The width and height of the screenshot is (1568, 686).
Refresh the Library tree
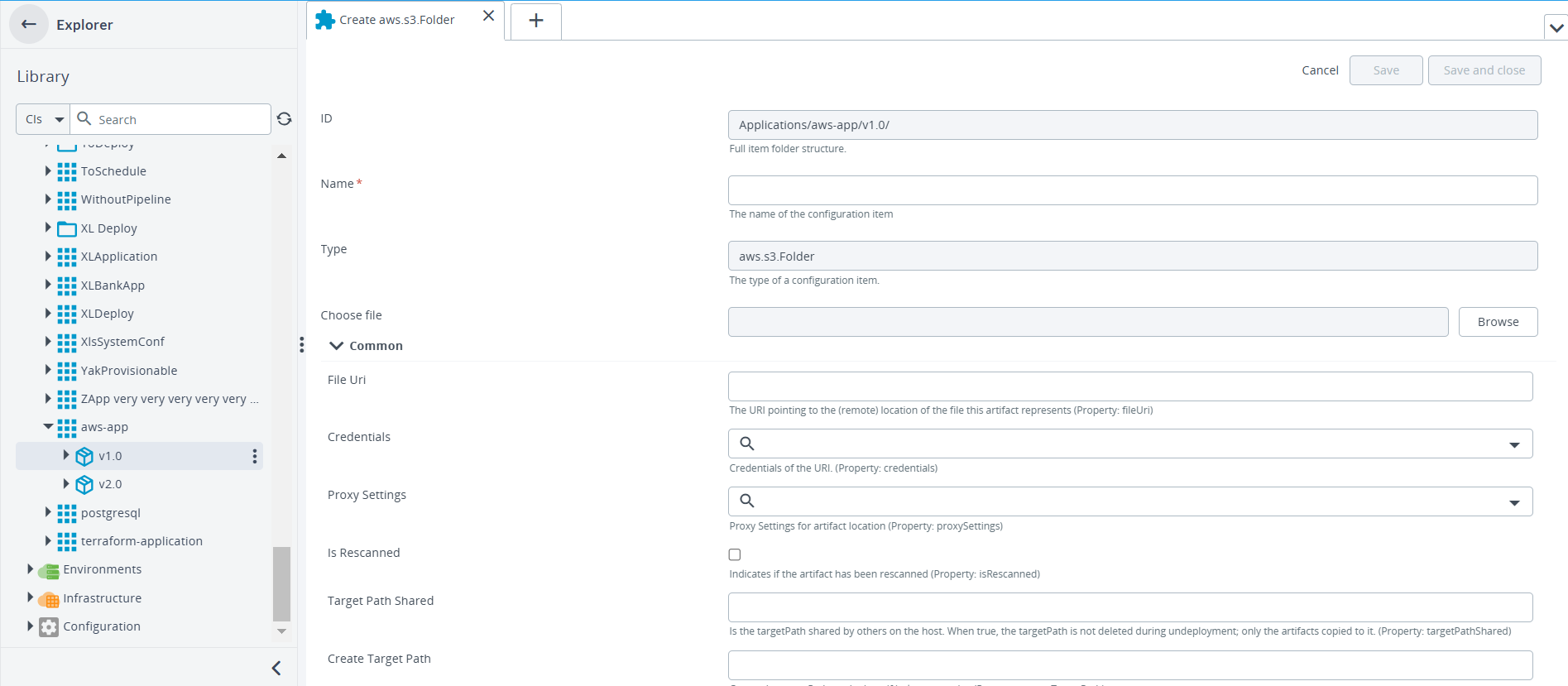(x=284, y=119)
